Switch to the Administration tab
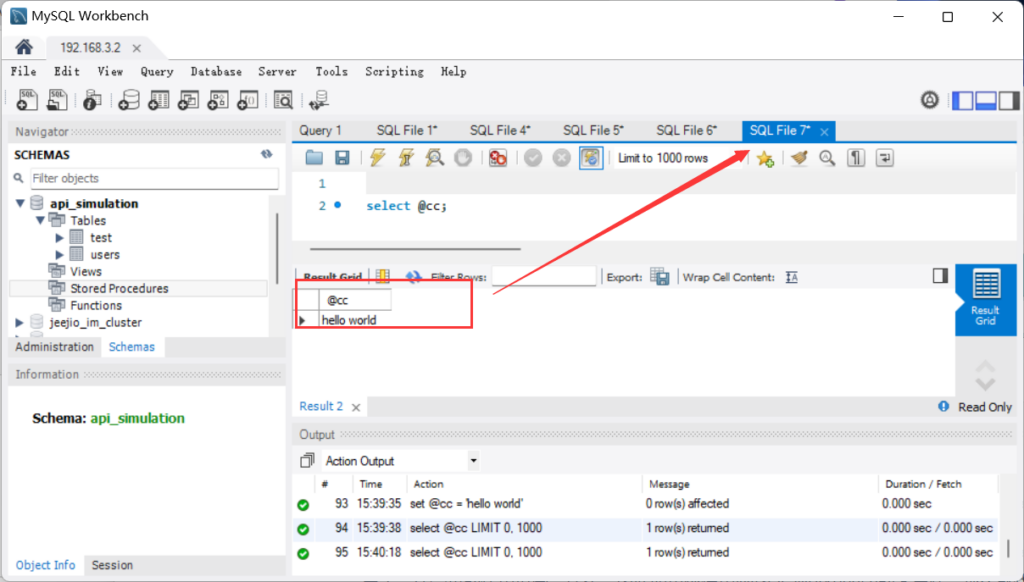1024x582 pixels. tap(55, 346)
